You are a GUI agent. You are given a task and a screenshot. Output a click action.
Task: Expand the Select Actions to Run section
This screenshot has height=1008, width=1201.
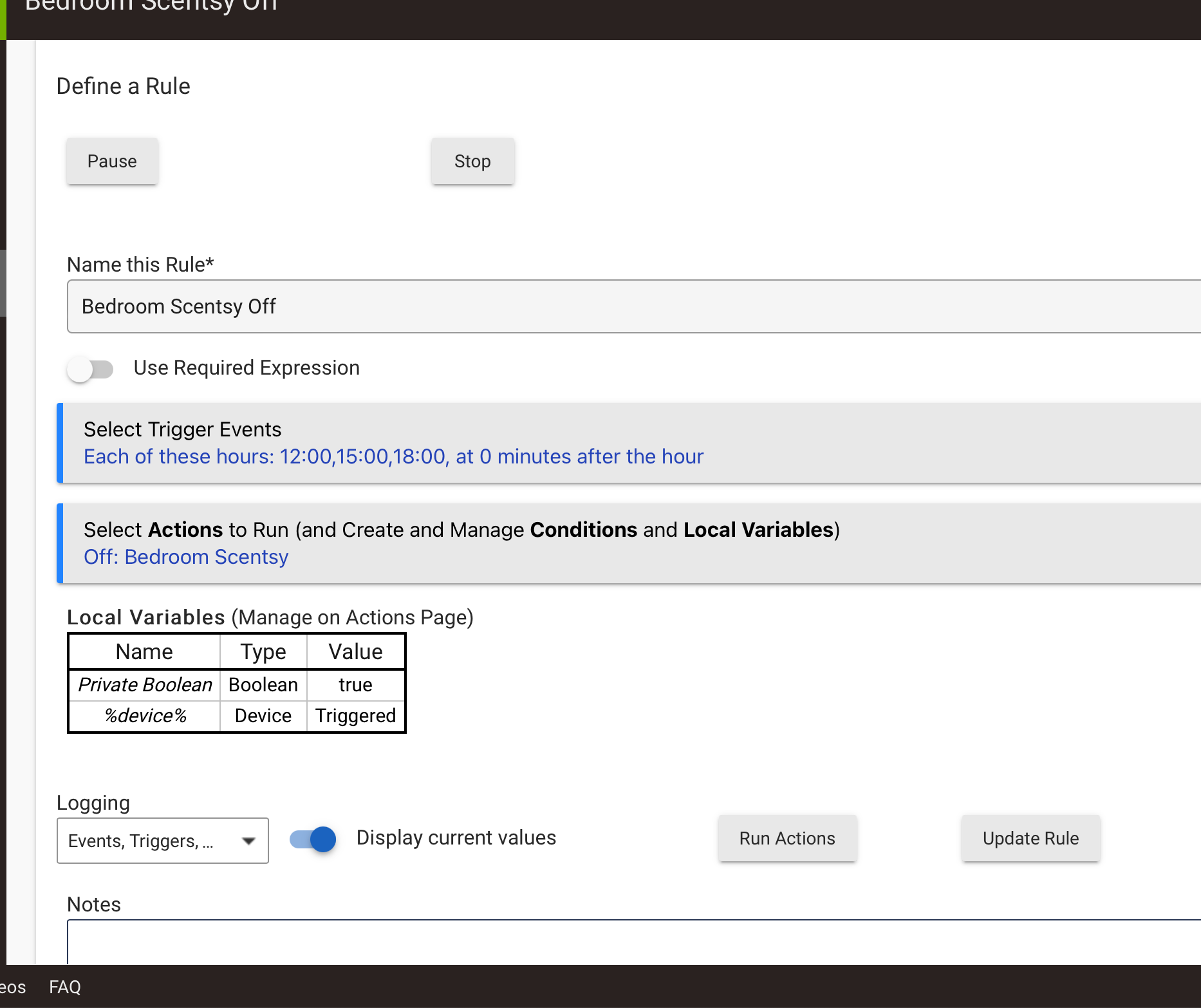(x=461, y=530)
